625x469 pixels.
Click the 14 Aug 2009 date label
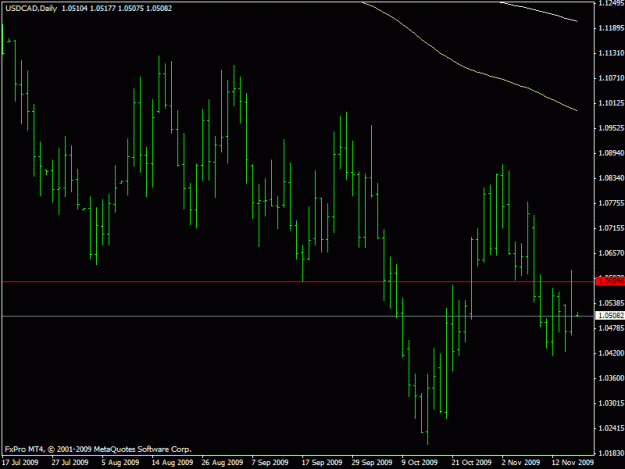(x=172, y=462)
